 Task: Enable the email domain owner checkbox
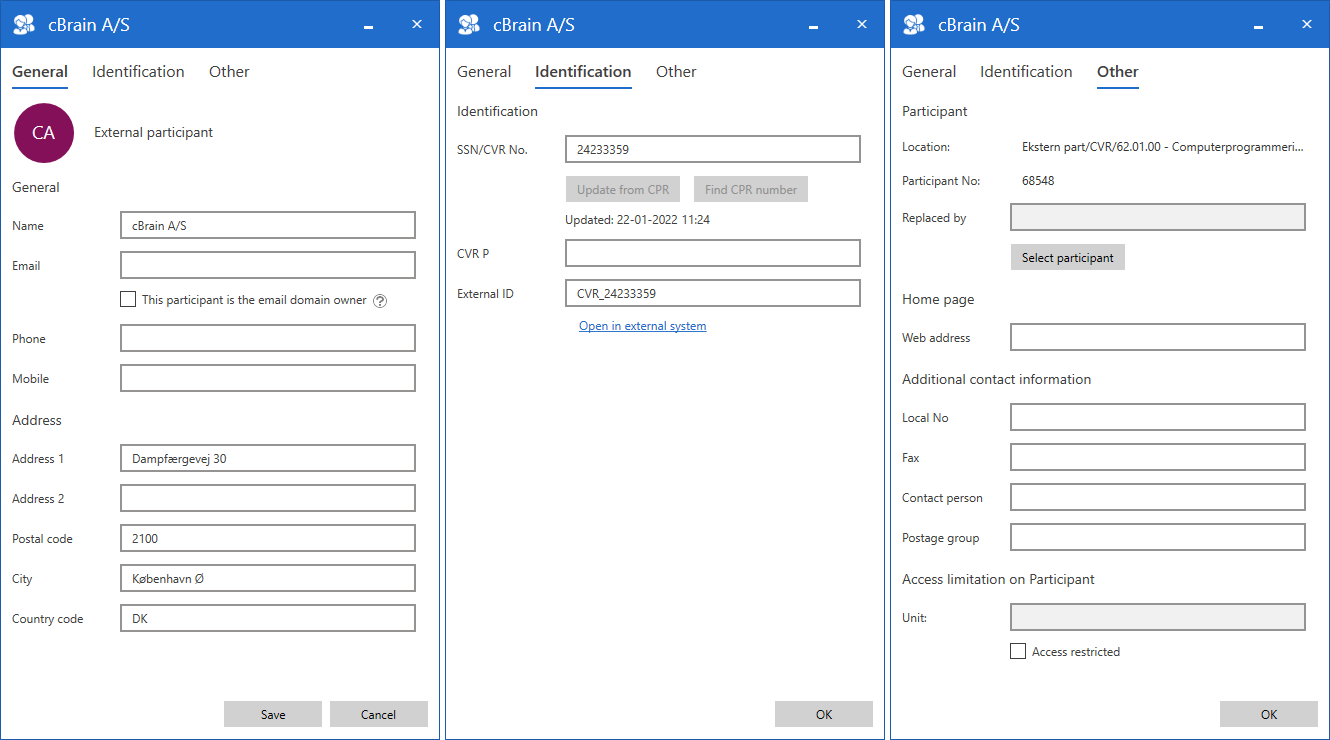[128, 299]
